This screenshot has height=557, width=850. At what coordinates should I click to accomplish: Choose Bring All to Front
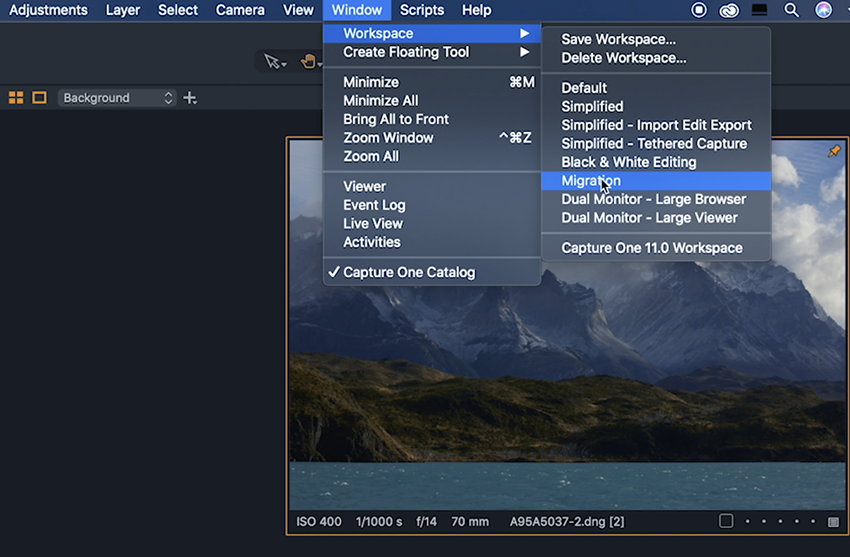pos(432,119)
